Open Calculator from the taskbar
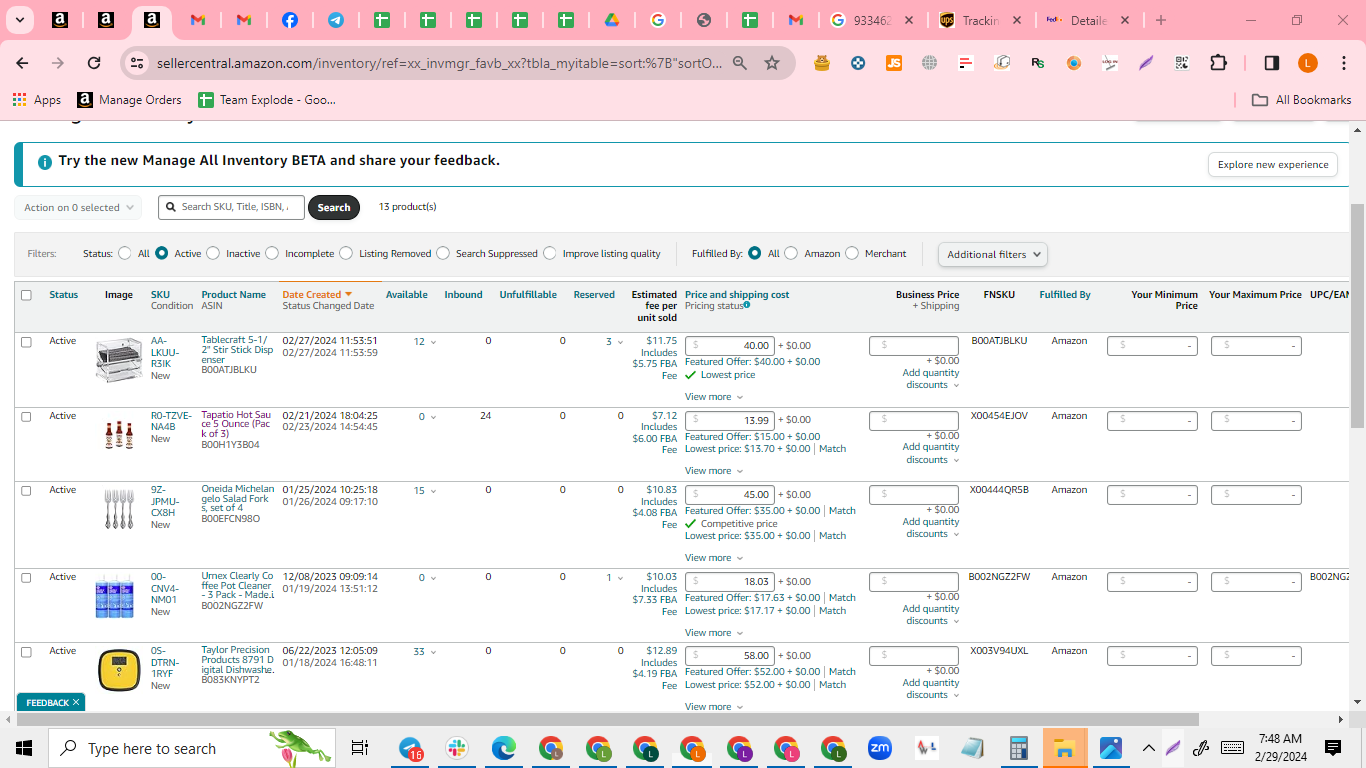Image resolution: width=1366 pixels, height=768 pixels. point(1018,748)
